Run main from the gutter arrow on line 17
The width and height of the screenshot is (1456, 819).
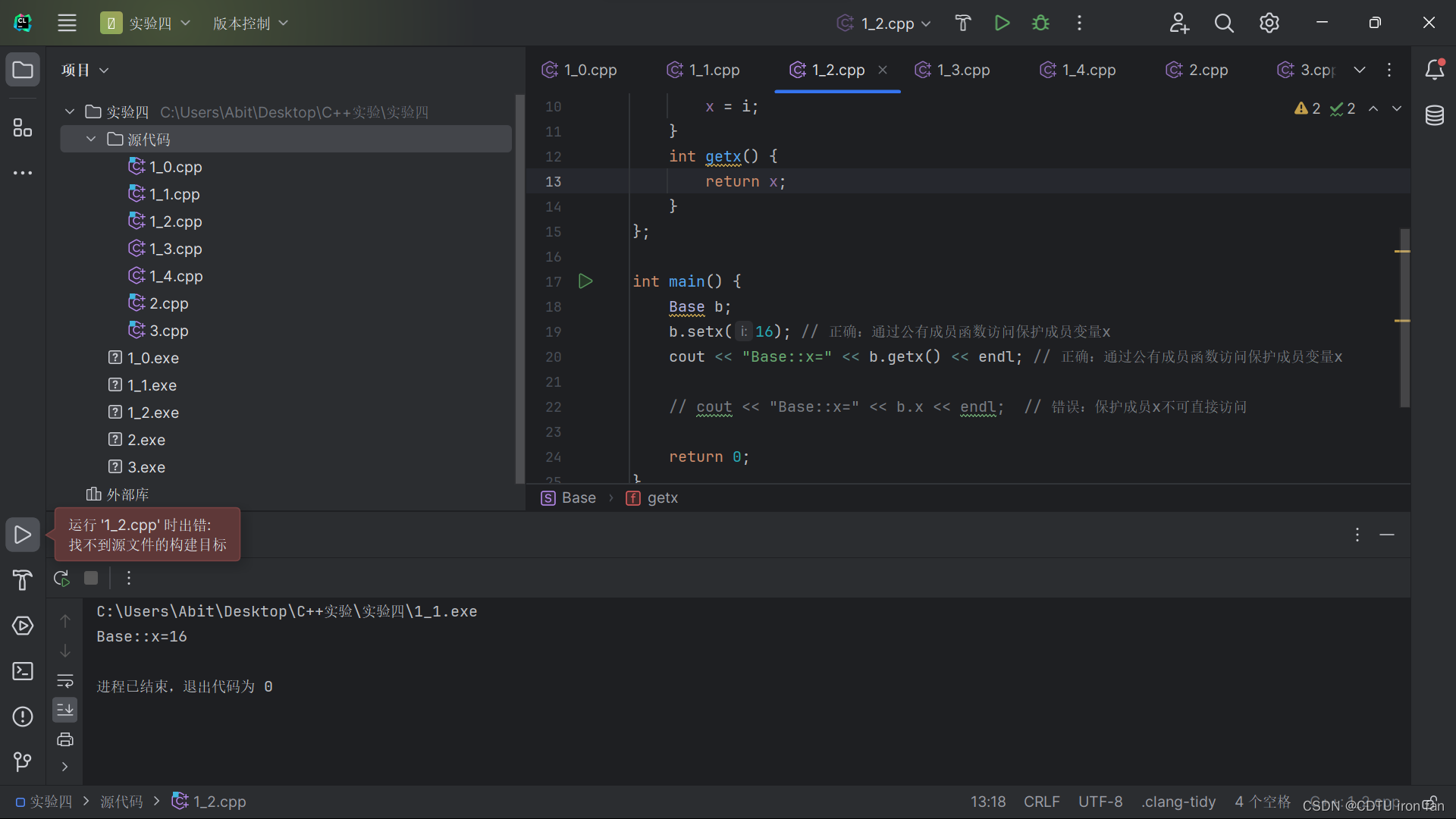585,281
